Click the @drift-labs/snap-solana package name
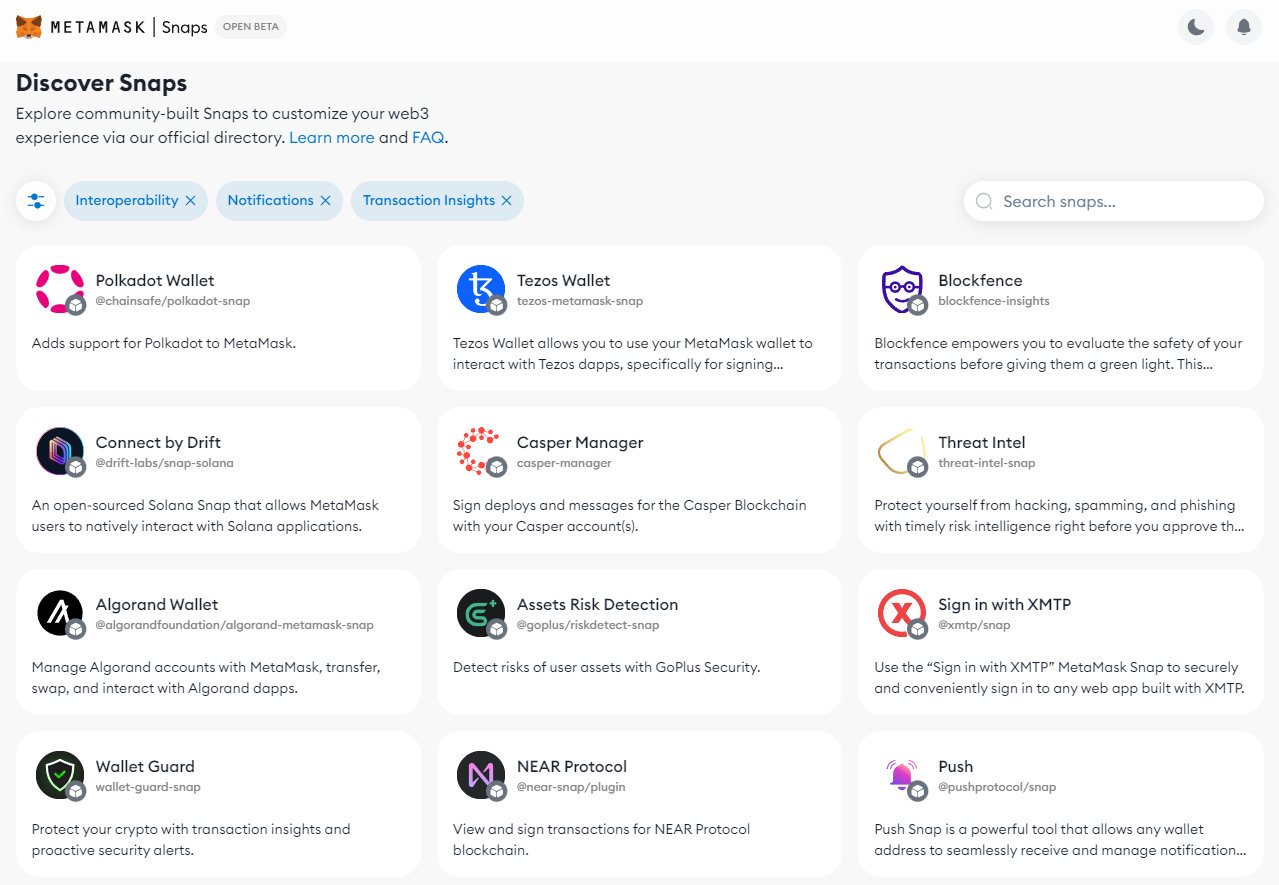 point(165,463)
